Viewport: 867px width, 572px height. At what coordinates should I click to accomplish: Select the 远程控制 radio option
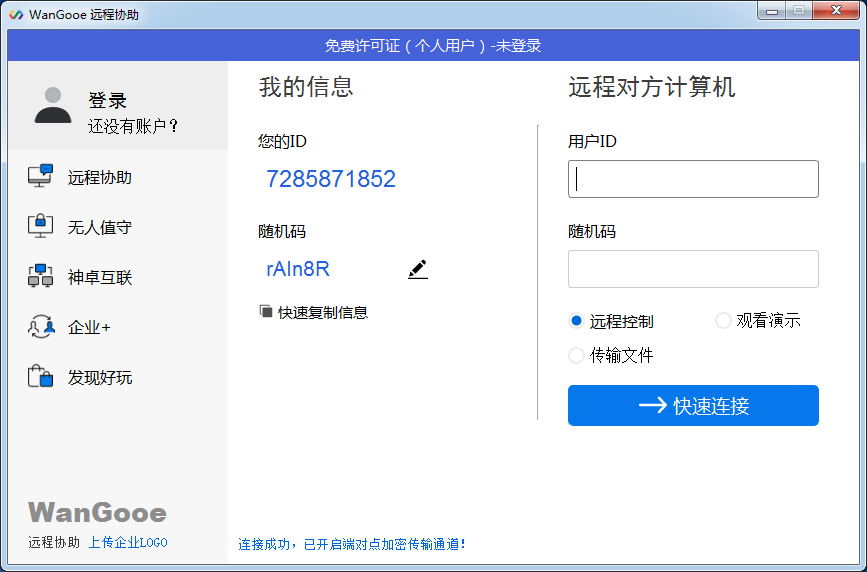click(576, 321)
